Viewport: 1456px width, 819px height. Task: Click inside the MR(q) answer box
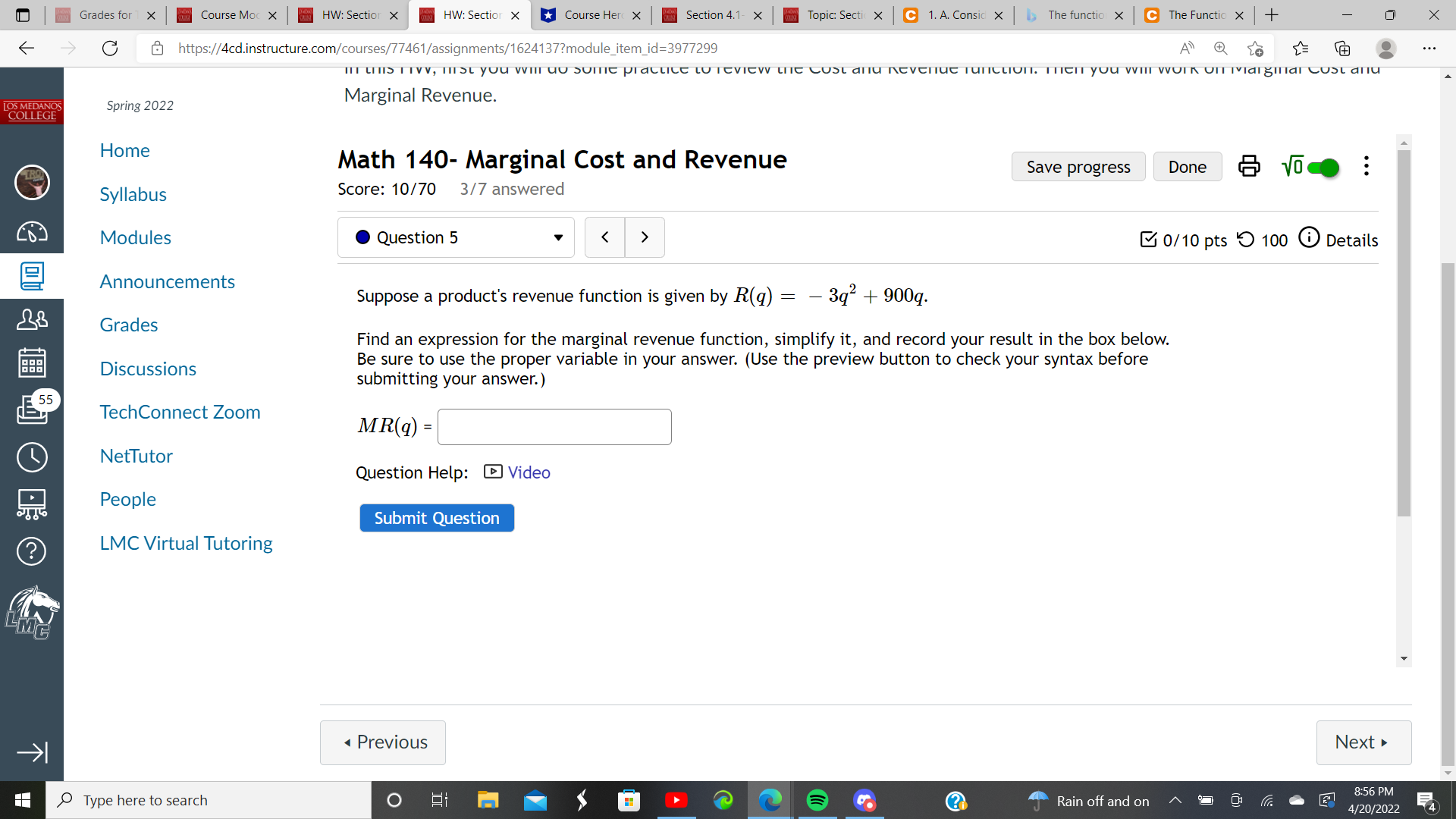click(x=554, y=426)
